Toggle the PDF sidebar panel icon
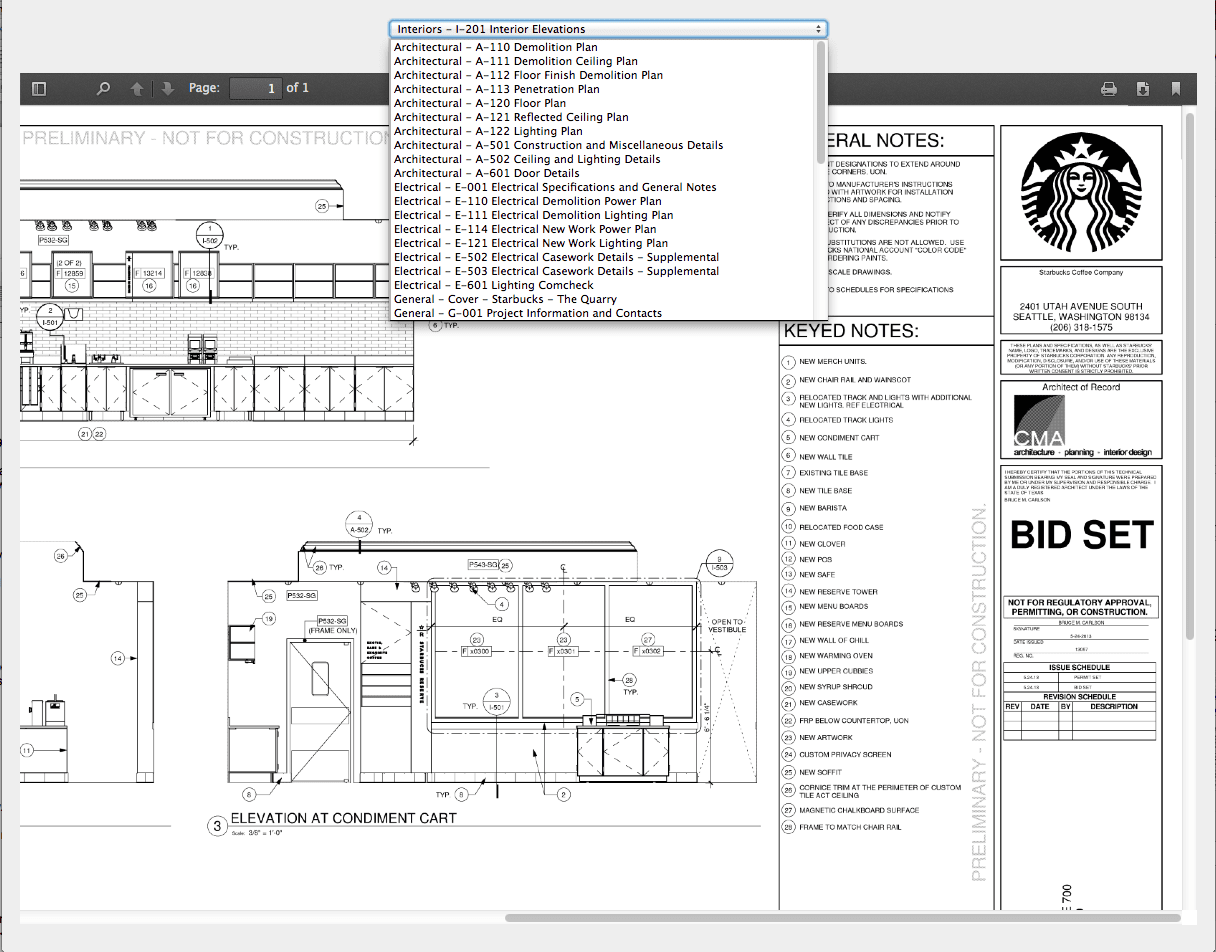The height and width of the screenshot is (952, 1216). coord(39,88)
